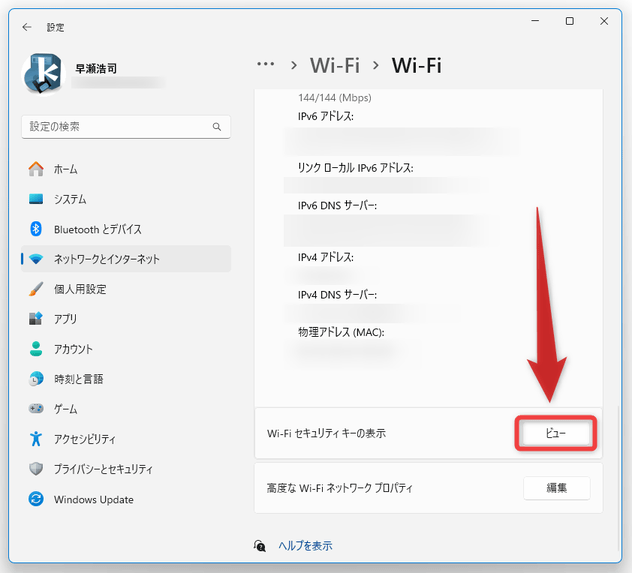Viewport: 632px width, 573px height.
Task: Open 時刻と言語 settings label
Action: pyautogui.click(x=79, y=379)
